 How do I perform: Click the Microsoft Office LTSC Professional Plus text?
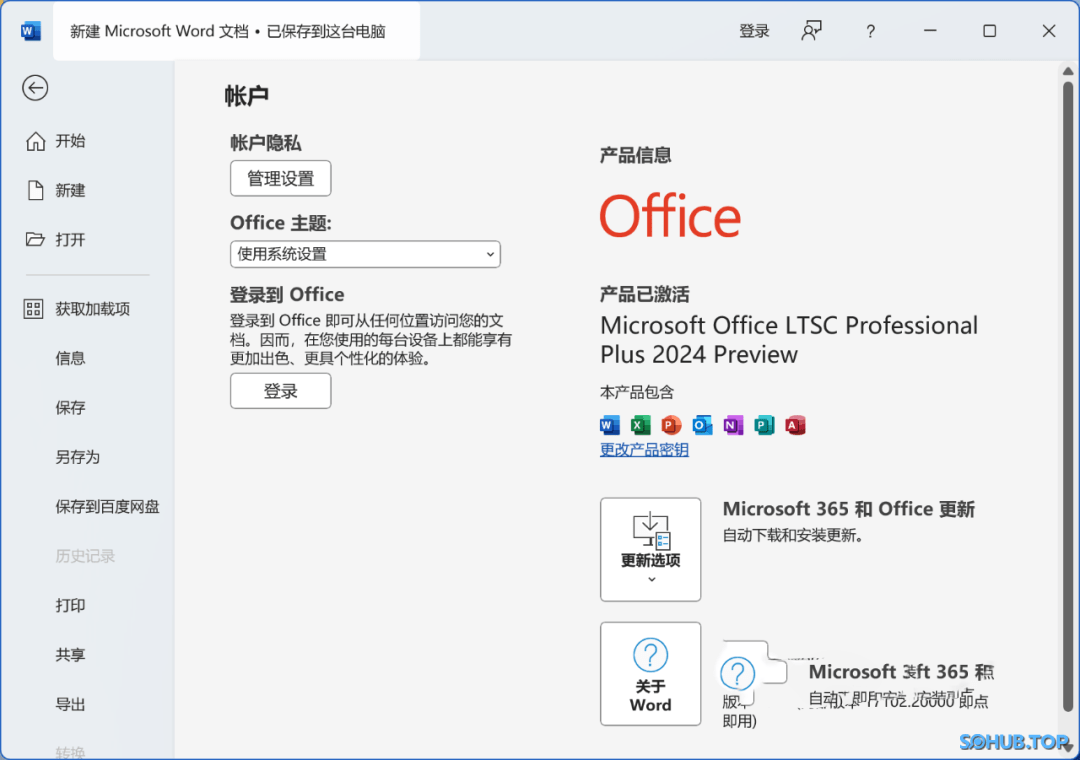pos(789,340)
